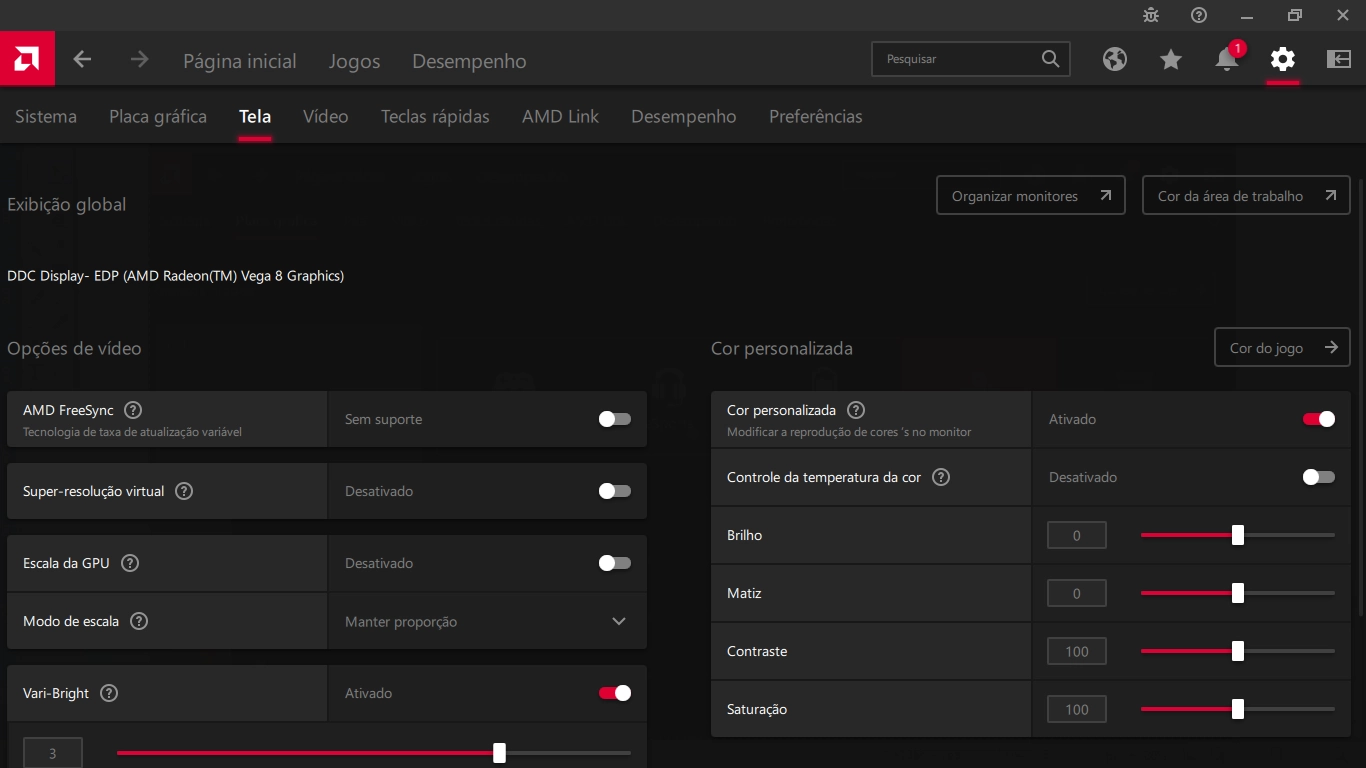Click the search magnifier icon
This screenshot has width=1366, height=768.
click(1050, 59)
